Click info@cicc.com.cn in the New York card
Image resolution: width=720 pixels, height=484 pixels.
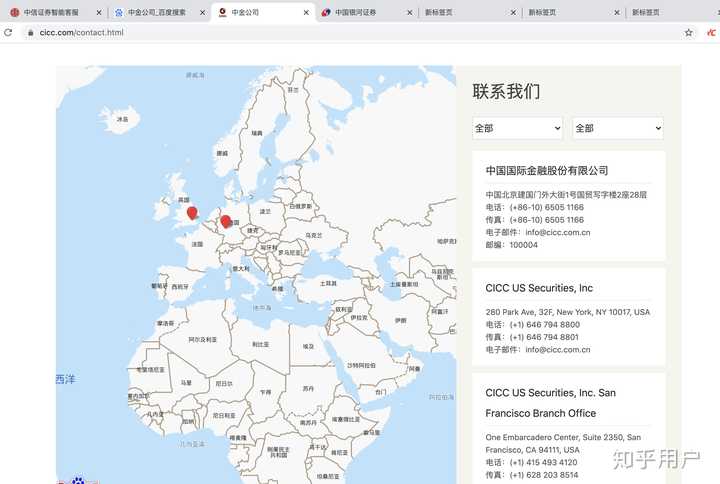coord(558,349)
